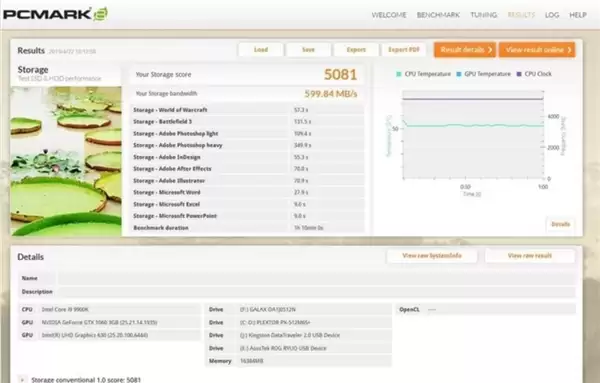The height and width of the screenshot is (383, 600).
Task: Toggle GPU Temperature legend swatch
Action: (459, 74)
